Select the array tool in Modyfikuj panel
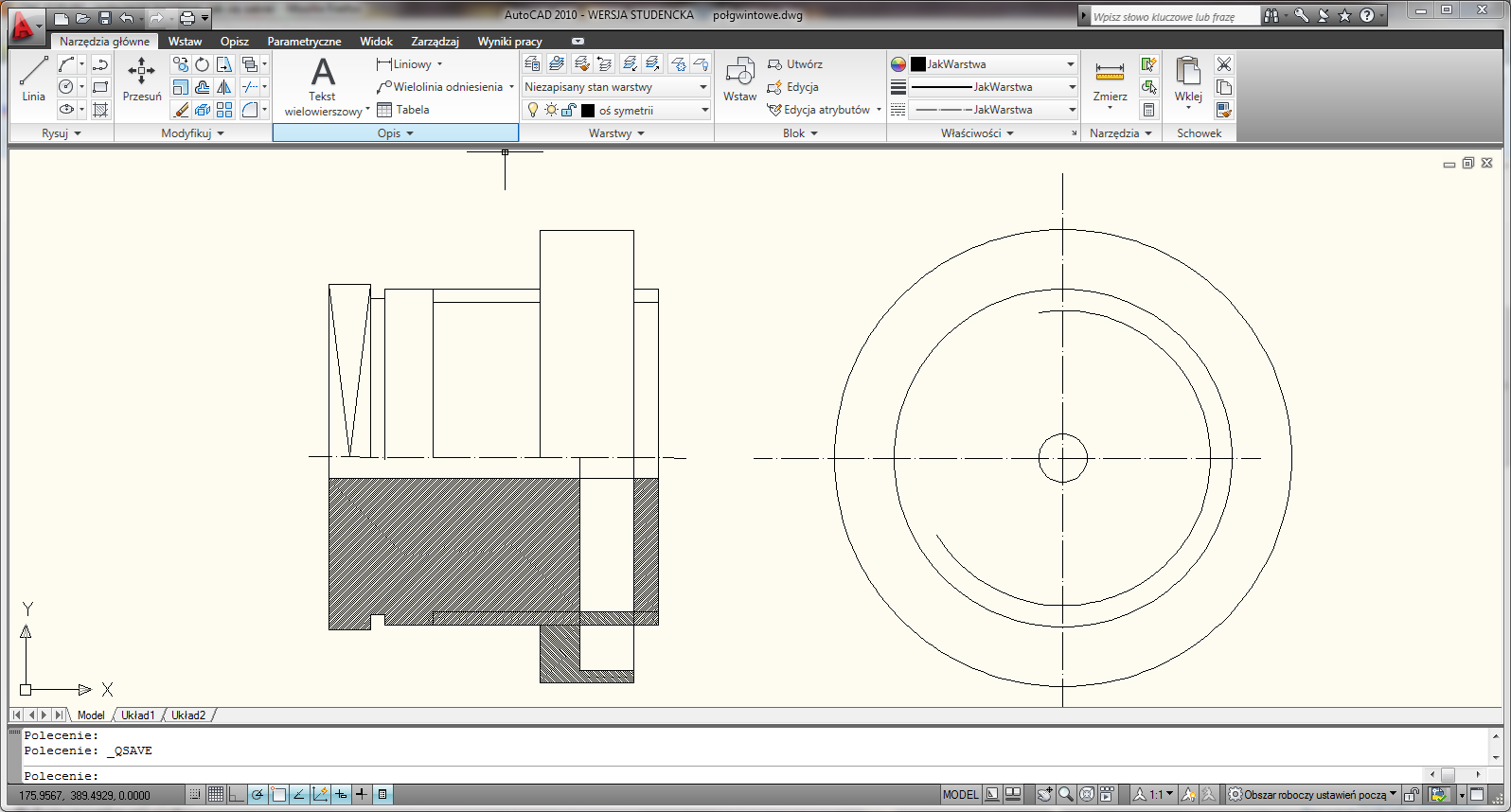 [x=224, y=110]
